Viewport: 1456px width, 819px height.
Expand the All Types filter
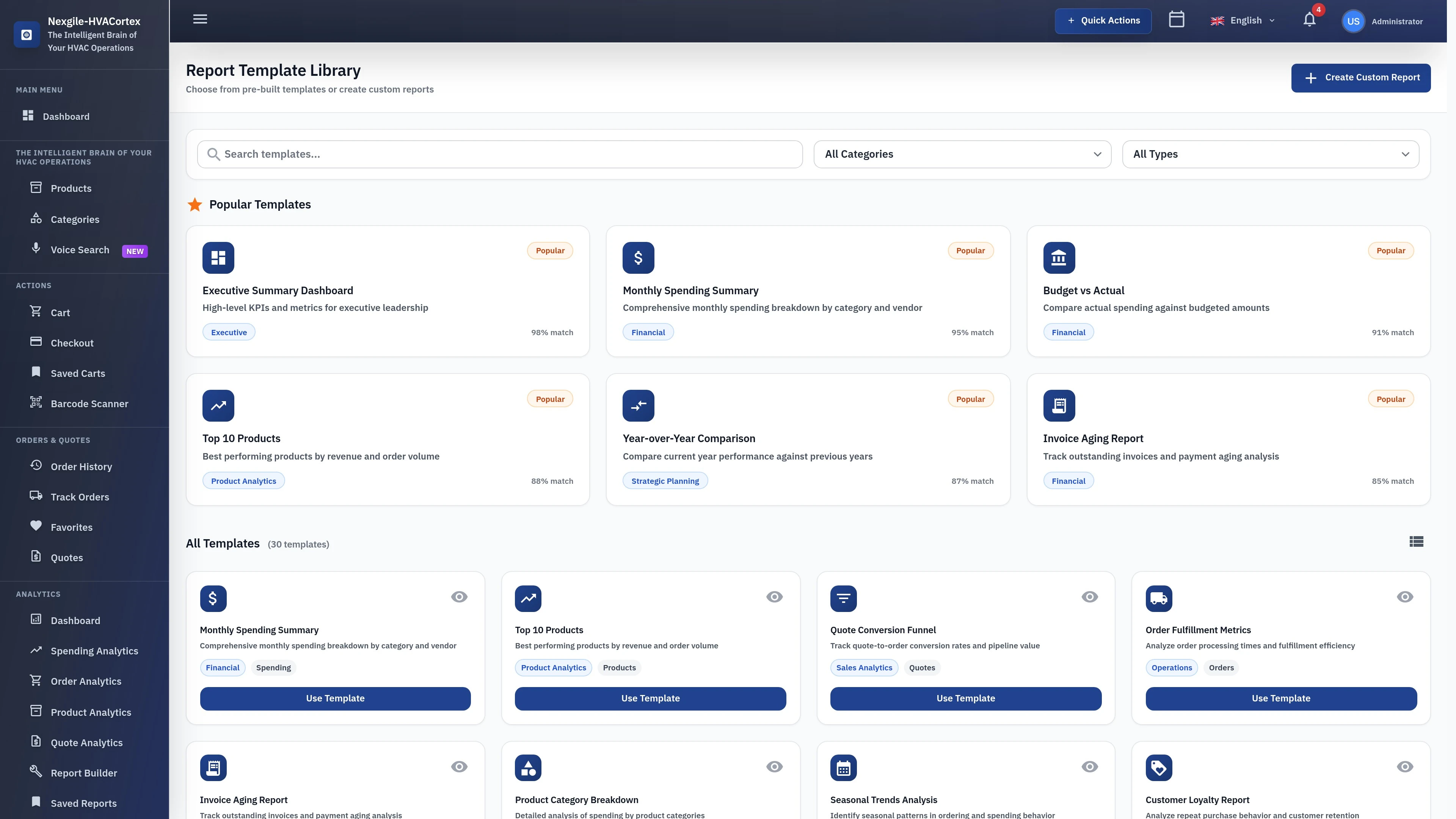[1271, 154]
